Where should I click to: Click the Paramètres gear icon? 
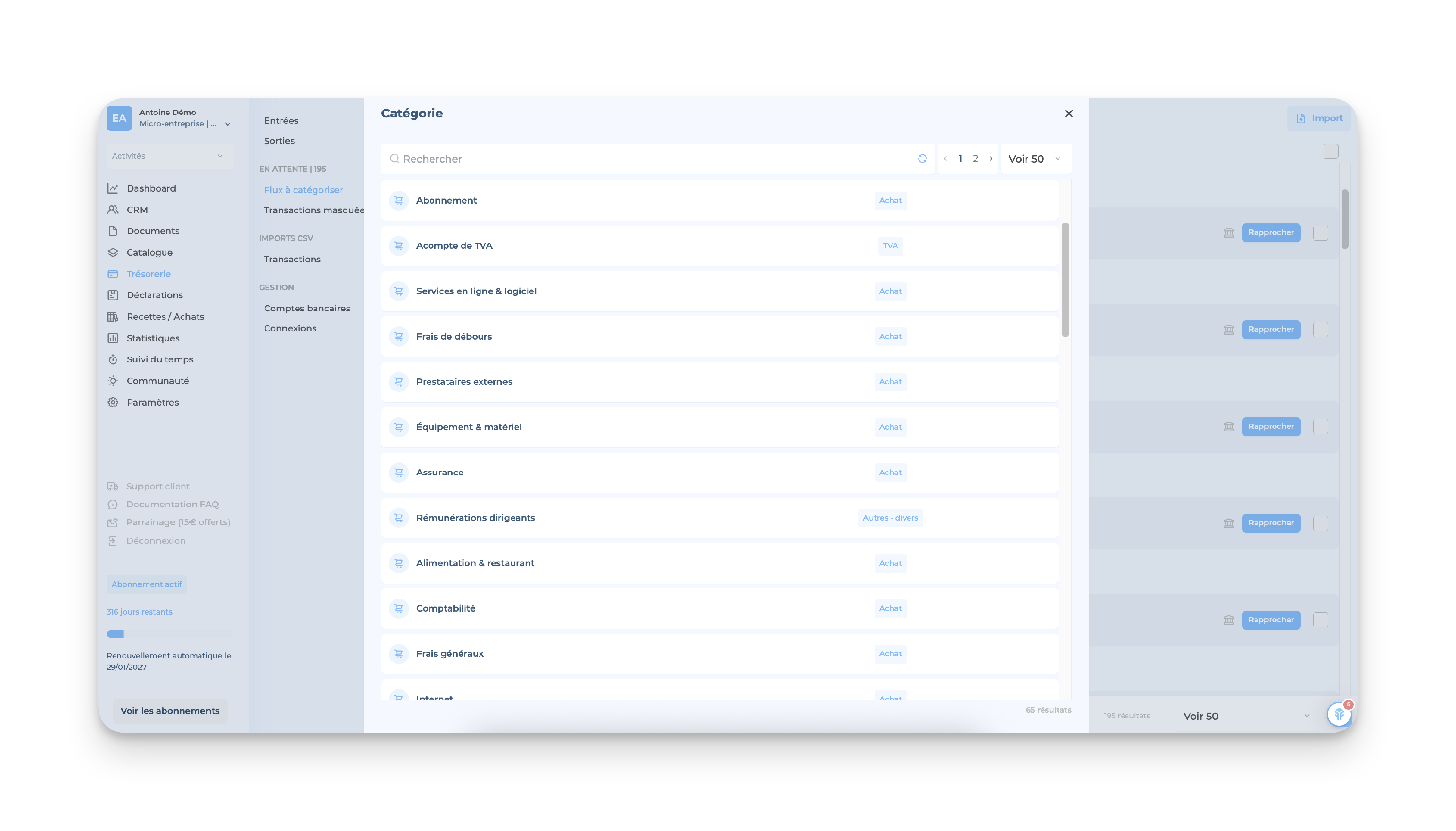[113, 402]
